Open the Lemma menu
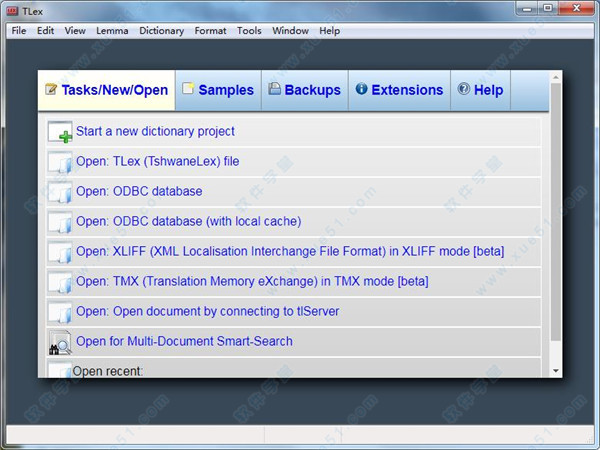This screenshot has height=450, width=600. pos(112,31)
